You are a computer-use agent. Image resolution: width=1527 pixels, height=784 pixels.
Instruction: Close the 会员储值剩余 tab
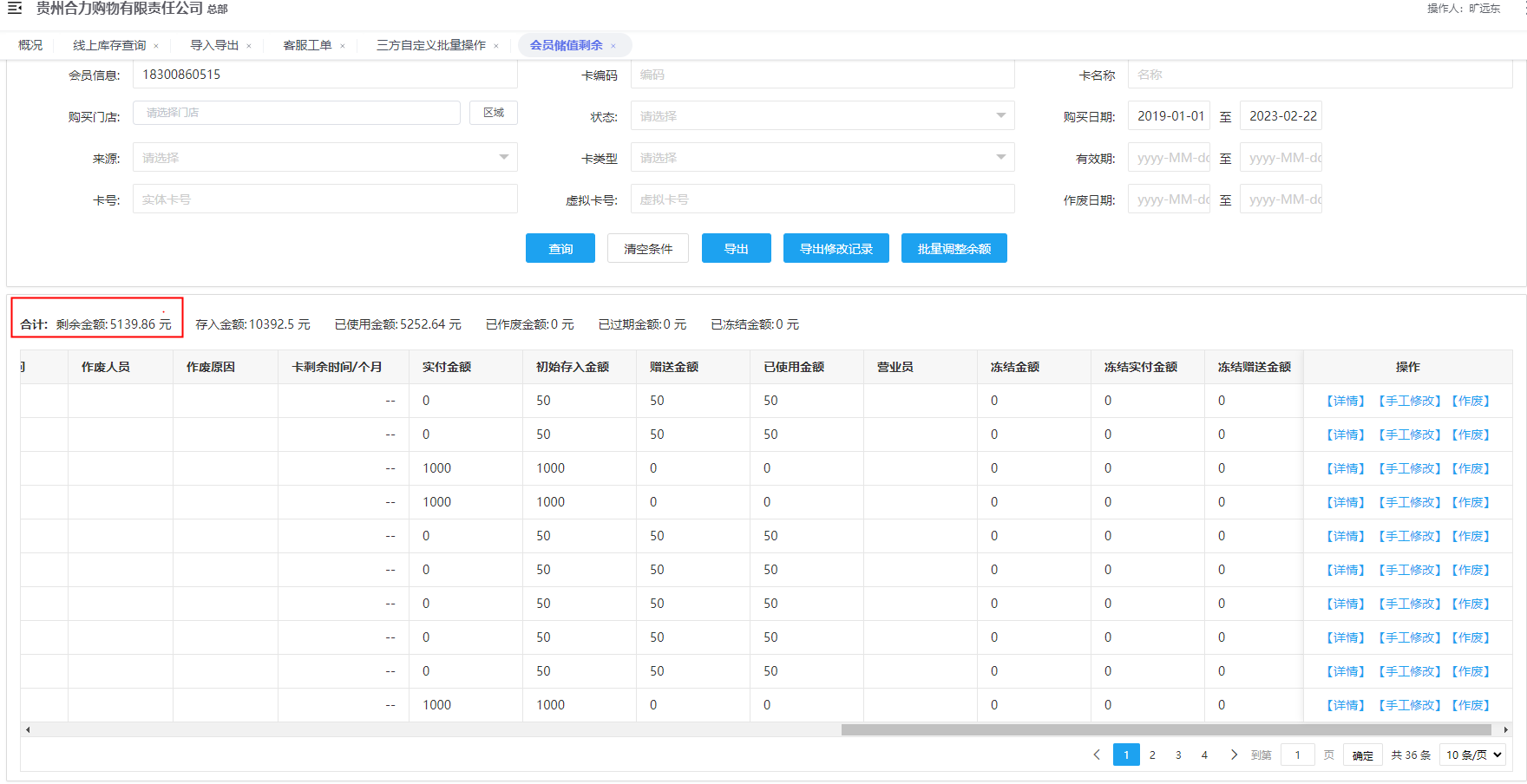[x=613, y=46]
